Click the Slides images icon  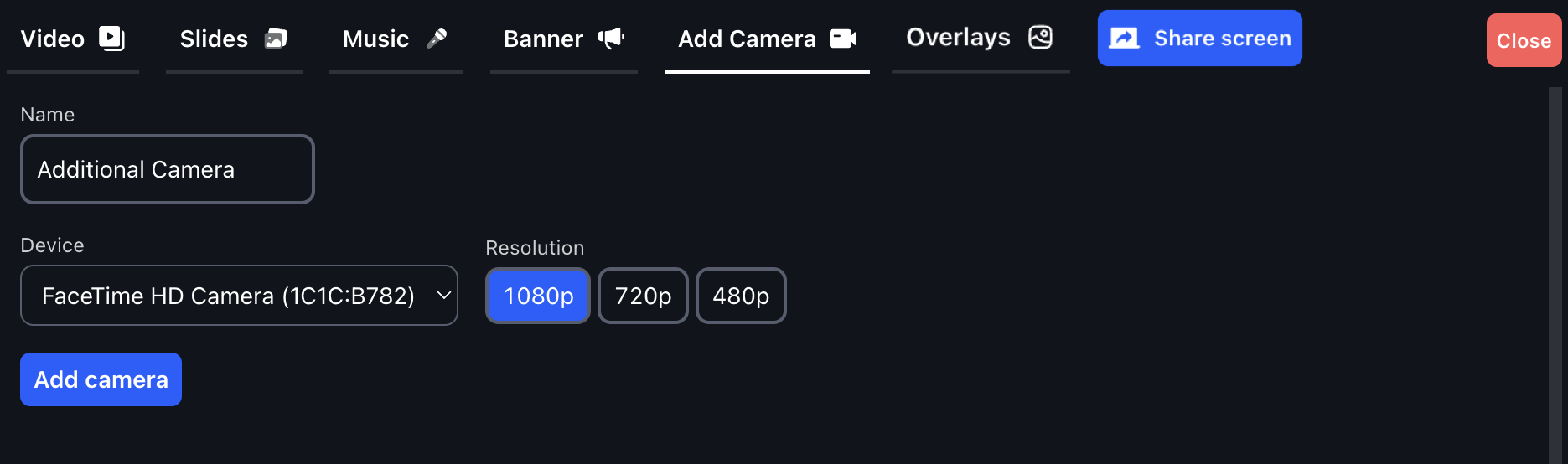[x=276, y=39]
